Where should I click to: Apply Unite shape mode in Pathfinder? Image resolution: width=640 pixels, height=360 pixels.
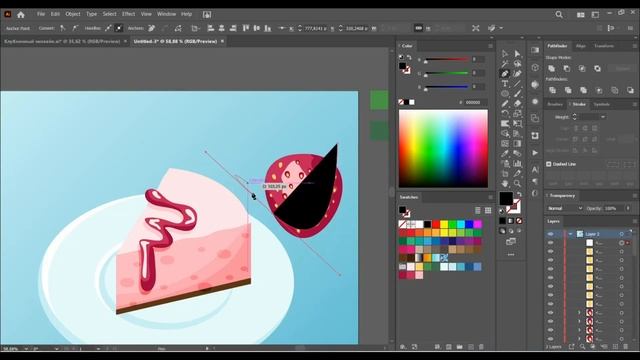[551, 69]
